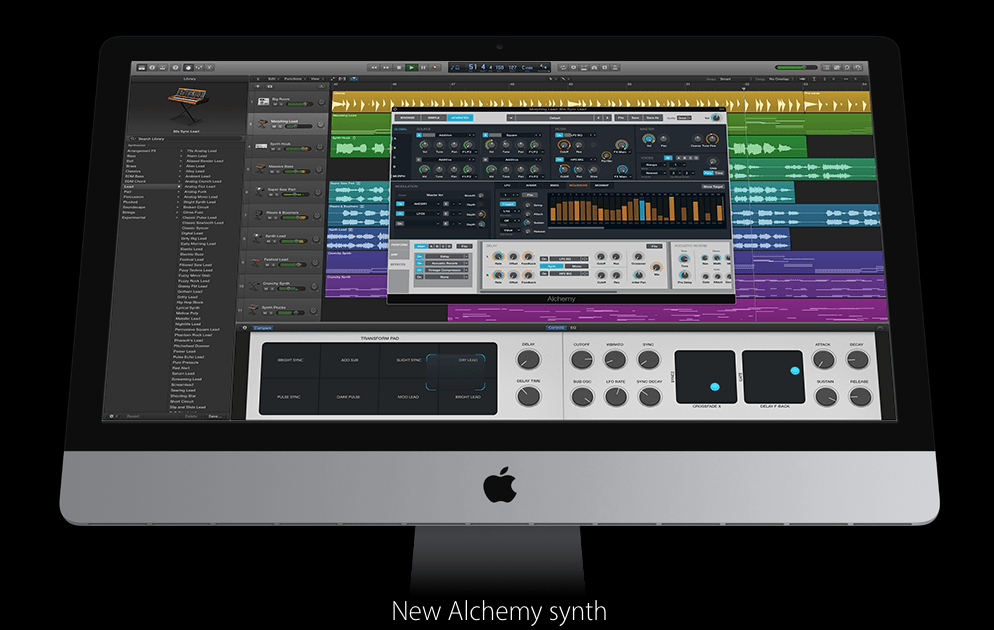Click the Compare button in Smart Controls
The width and height of the screenshot is (994, 630).
pyautogui.click(x=262, y=328)
